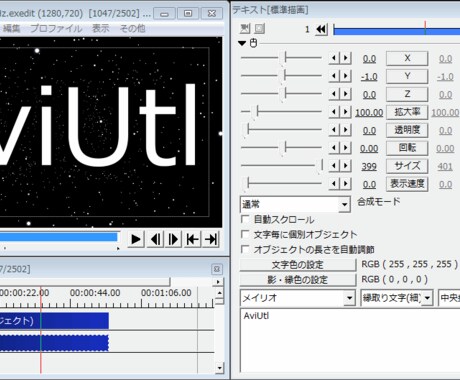Image resolution: width=460 pixels, height=380 pixels.
Task: Click the AviUtl text input box
Action: pyautogui.click(x=350, y=340)
